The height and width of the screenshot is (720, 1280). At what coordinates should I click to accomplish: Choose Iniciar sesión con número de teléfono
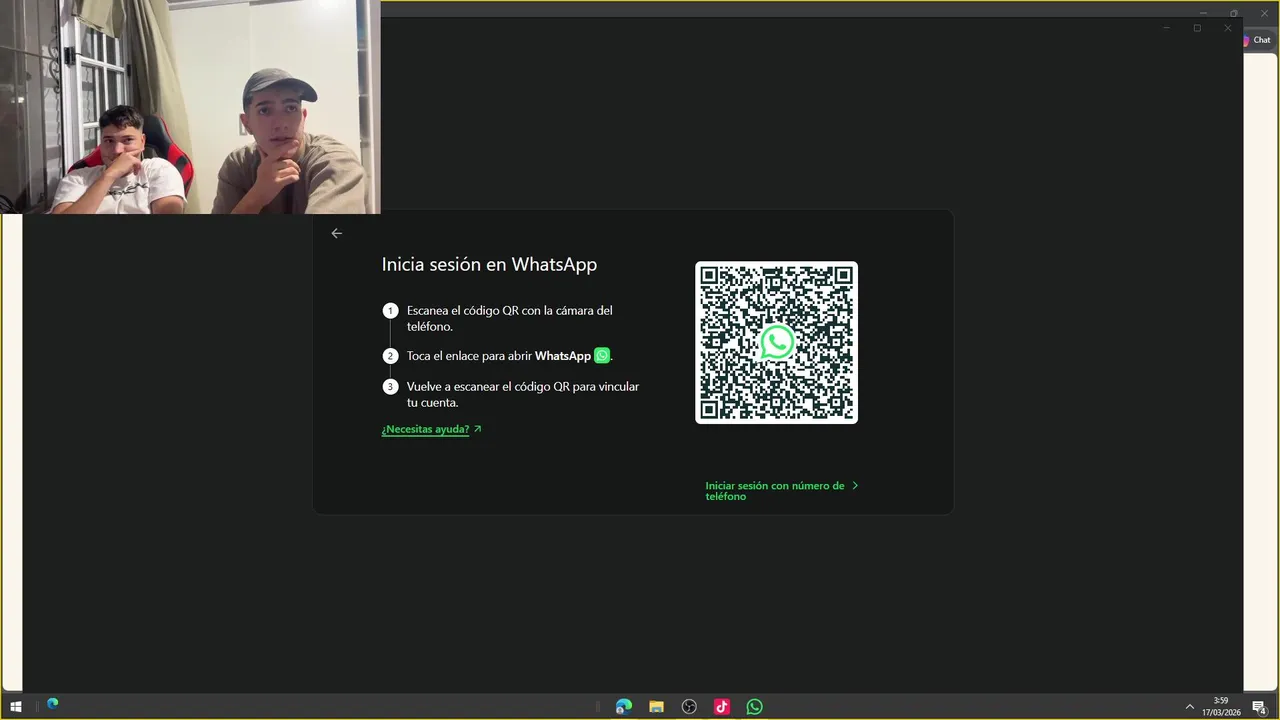click(x=781, y=491)
